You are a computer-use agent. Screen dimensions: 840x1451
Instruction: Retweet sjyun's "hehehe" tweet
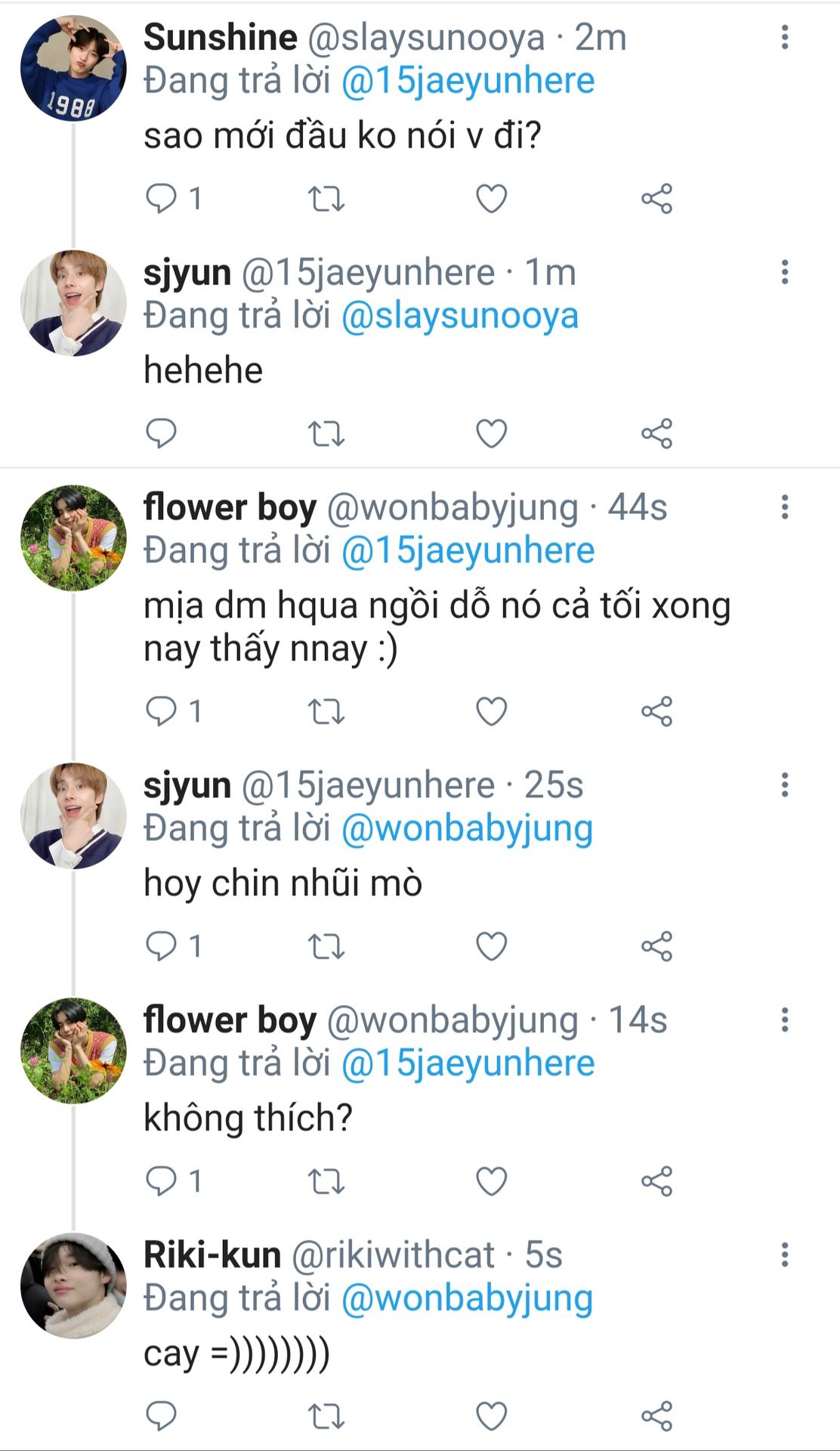(326, 434)
